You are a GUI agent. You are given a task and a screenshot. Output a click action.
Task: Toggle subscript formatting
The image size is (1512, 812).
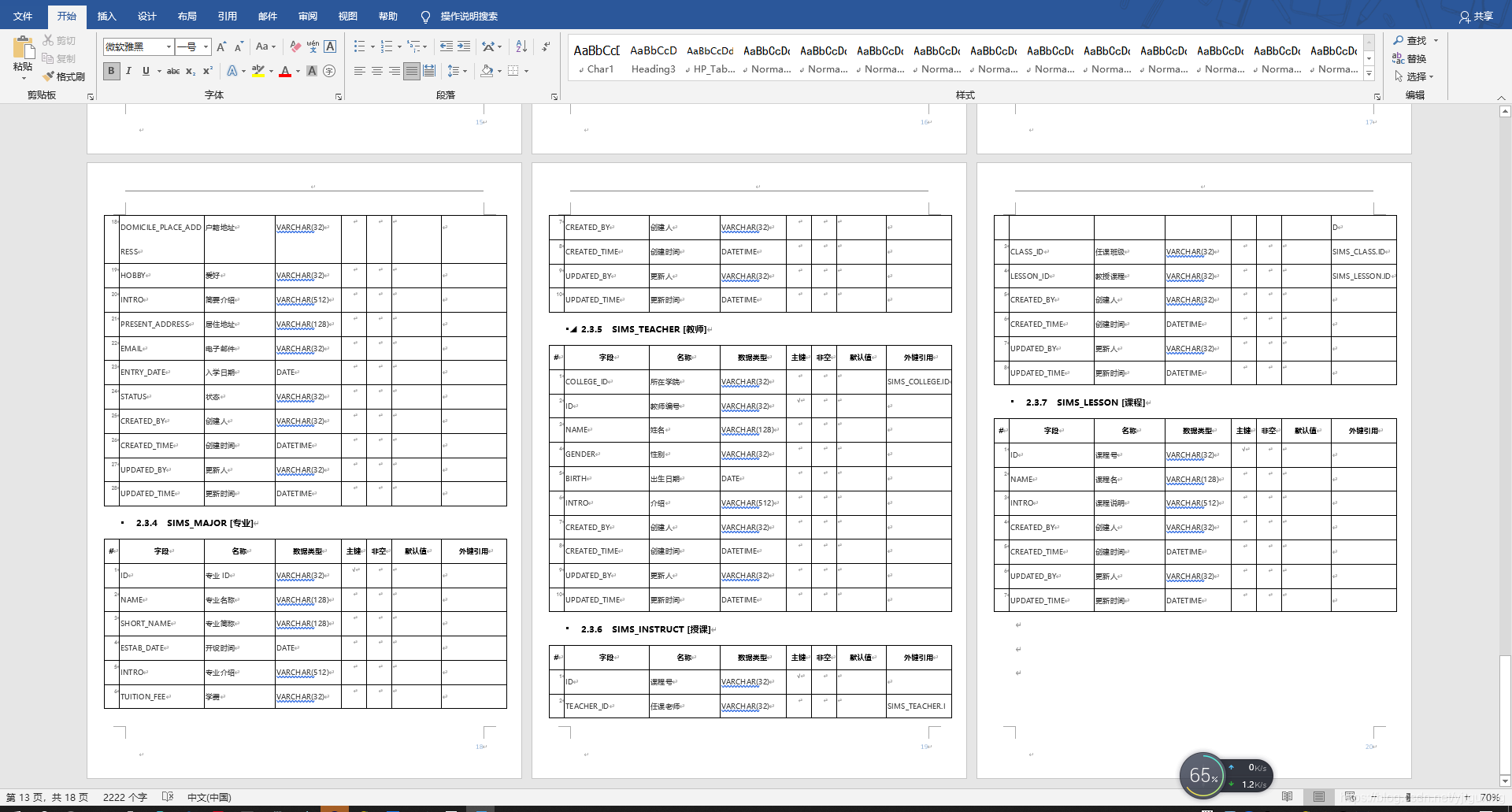coord(191,71)
